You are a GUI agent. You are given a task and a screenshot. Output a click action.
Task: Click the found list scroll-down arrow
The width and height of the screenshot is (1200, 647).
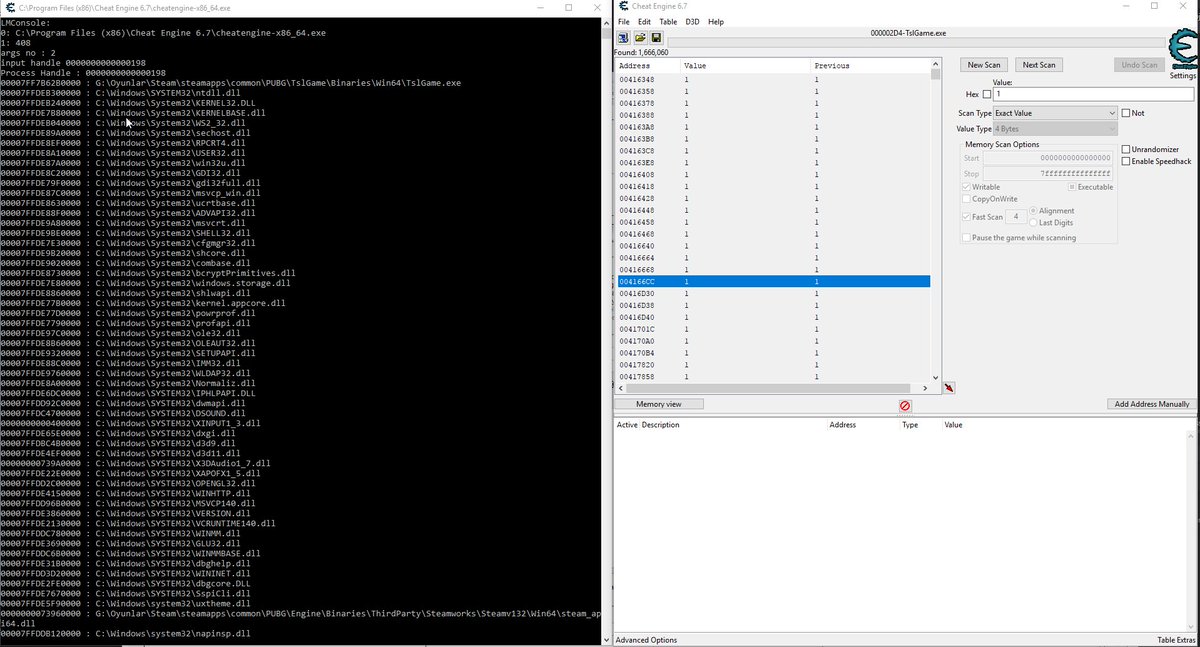tap(936, 377)
